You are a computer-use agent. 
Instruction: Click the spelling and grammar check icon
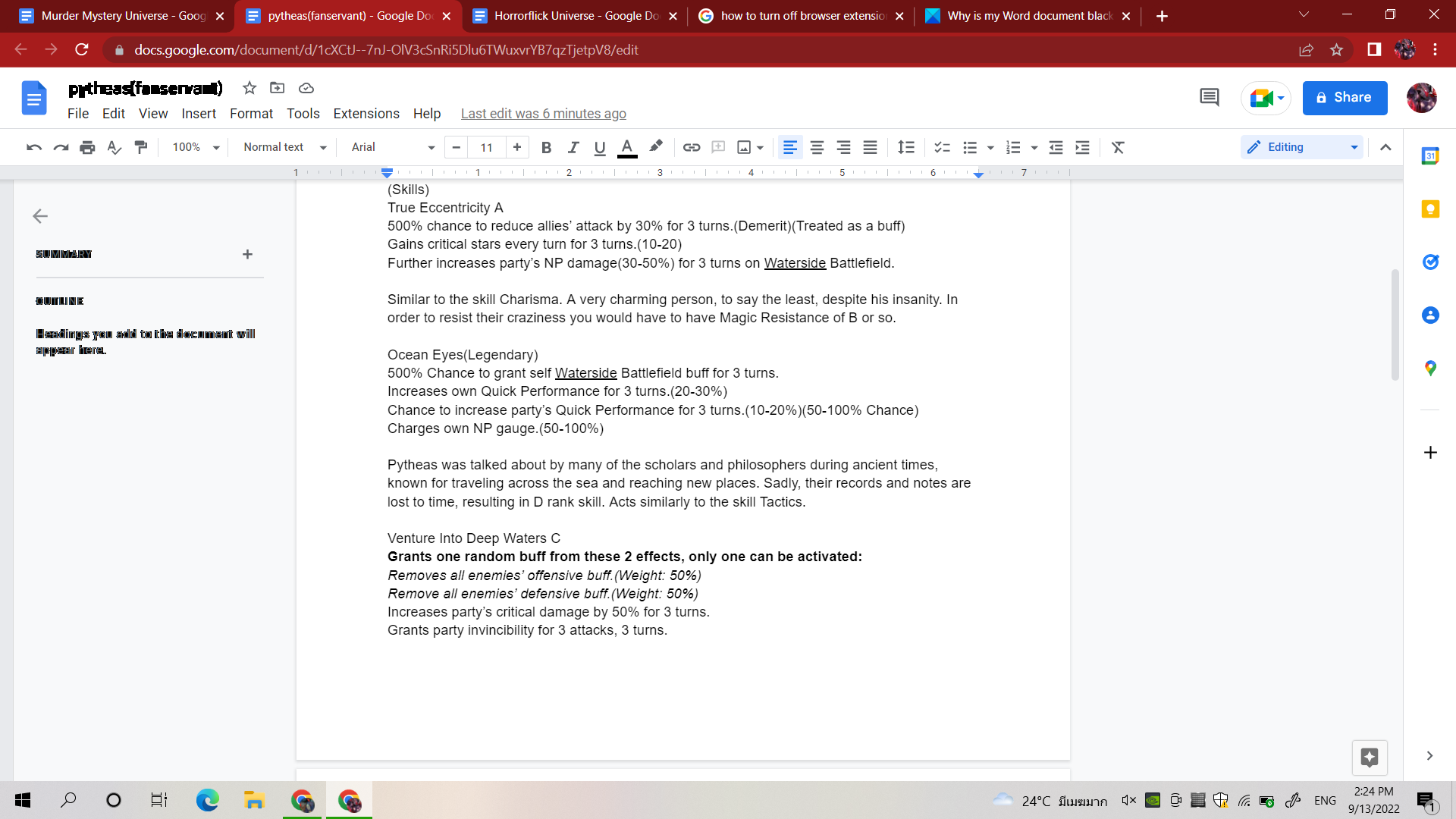(x=114, y=147)
